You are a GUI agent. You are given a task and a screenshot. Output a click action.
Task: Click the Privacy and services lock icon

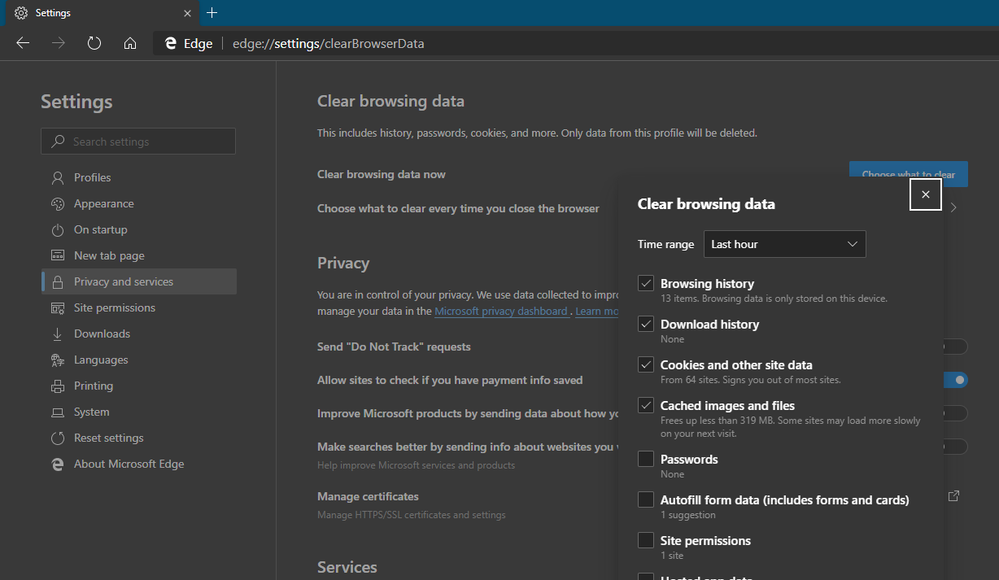(x=57, y=282)
